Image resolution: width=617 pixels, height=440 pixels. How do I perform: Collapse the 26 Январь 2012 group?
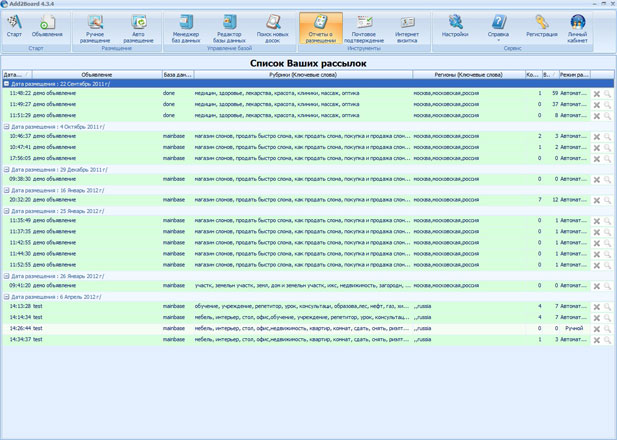[6, 276]
